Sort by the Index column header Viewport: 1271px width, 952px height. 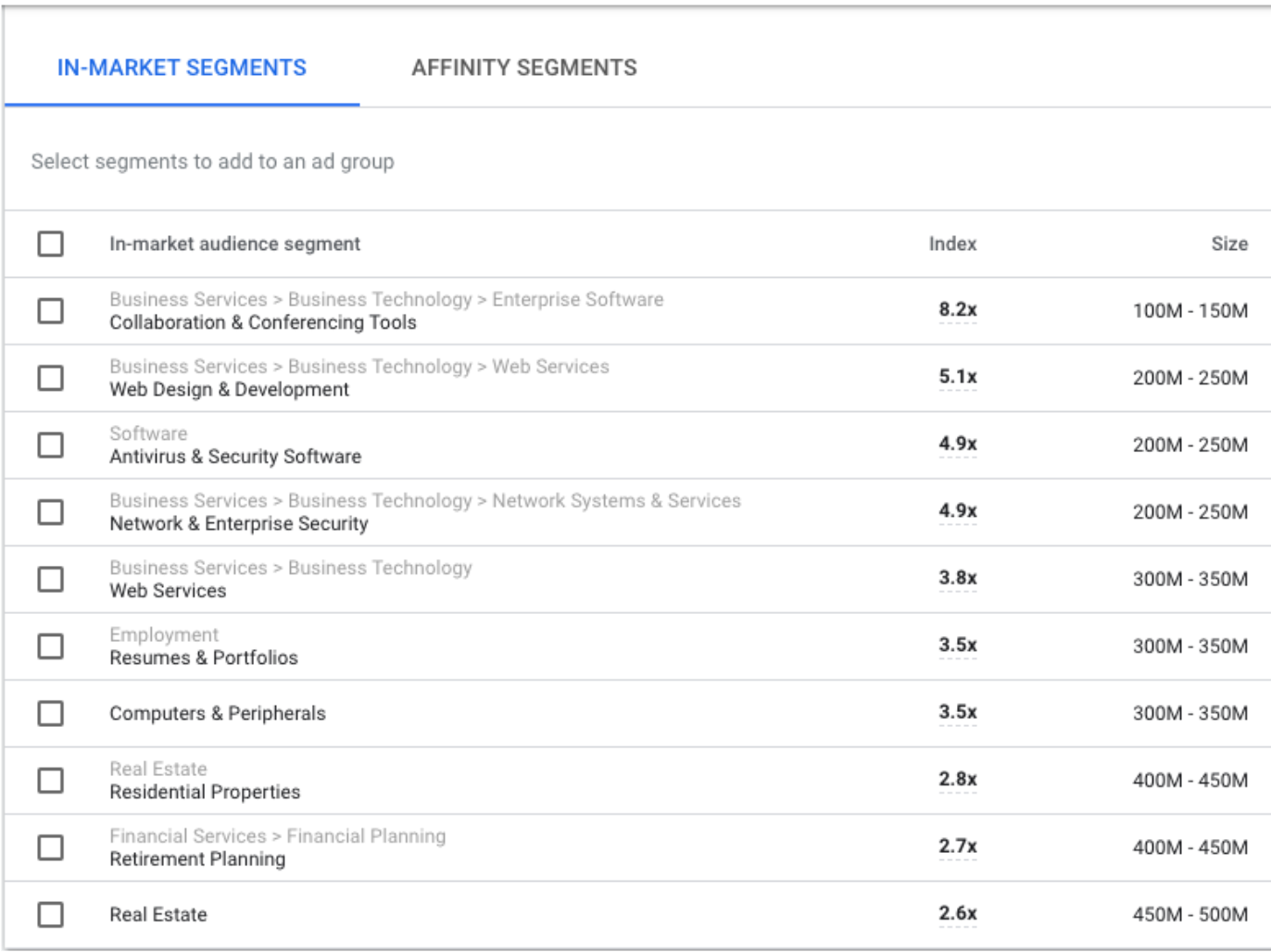(x=953, y=244)
